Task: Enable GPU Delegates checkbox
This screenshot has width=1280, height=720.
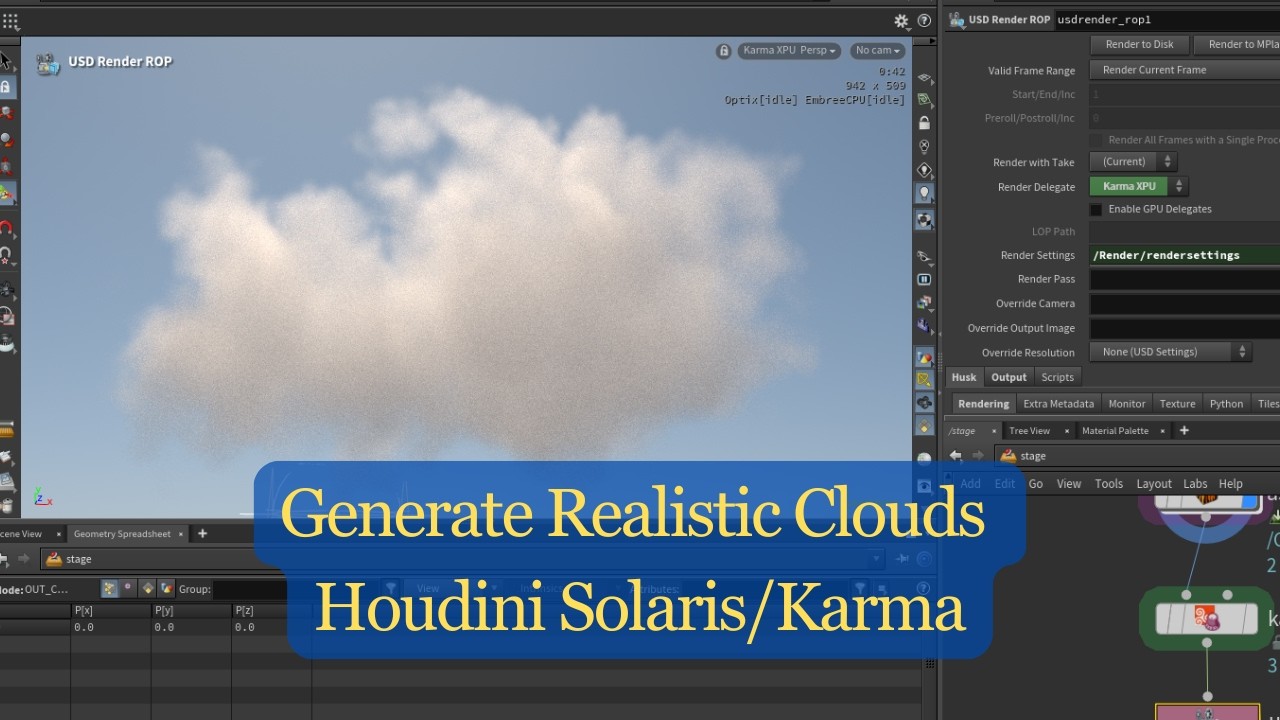Action: pyautogui.click(x=1096, y=209)
